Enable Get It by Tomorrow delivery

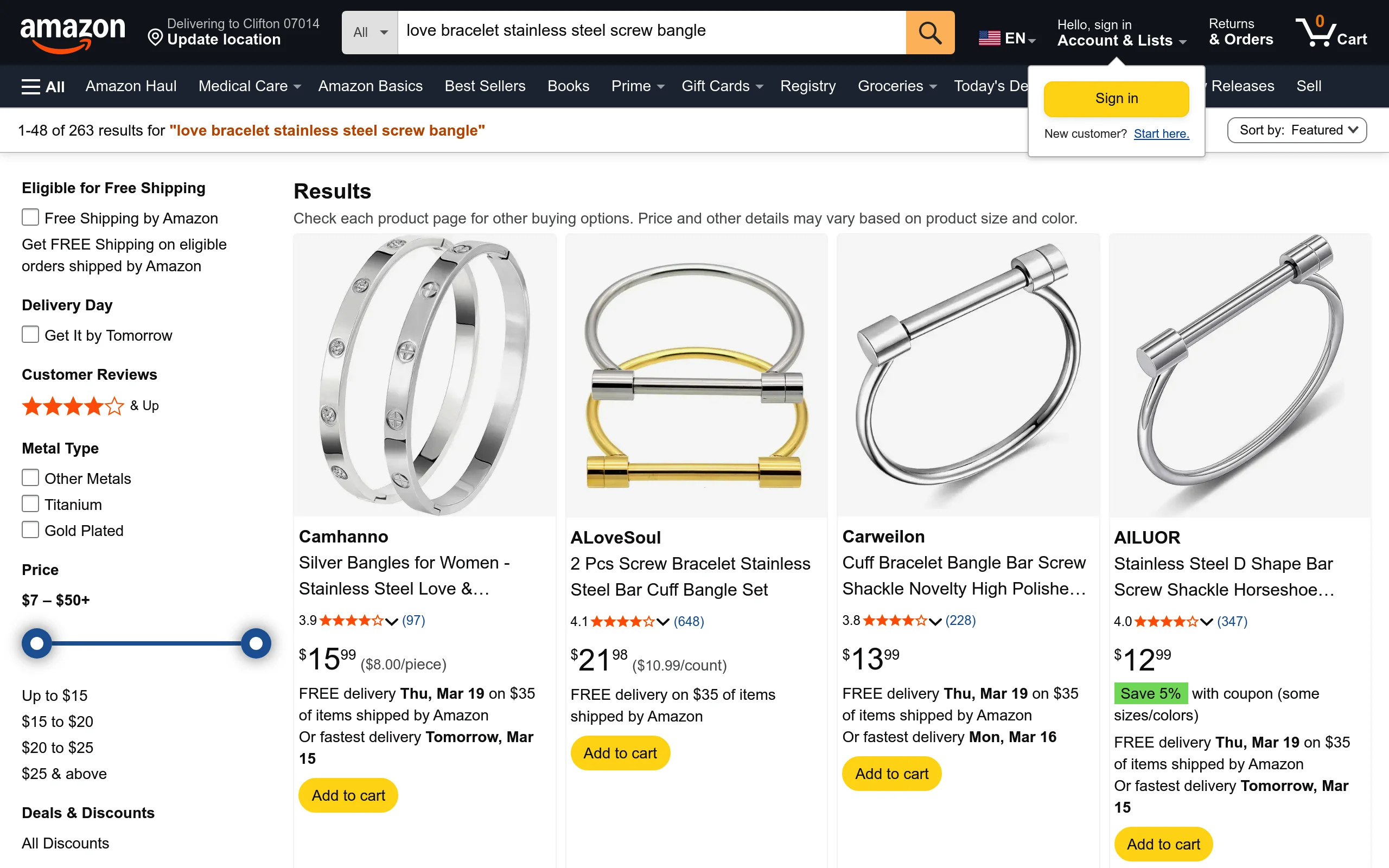pos(30,334)
